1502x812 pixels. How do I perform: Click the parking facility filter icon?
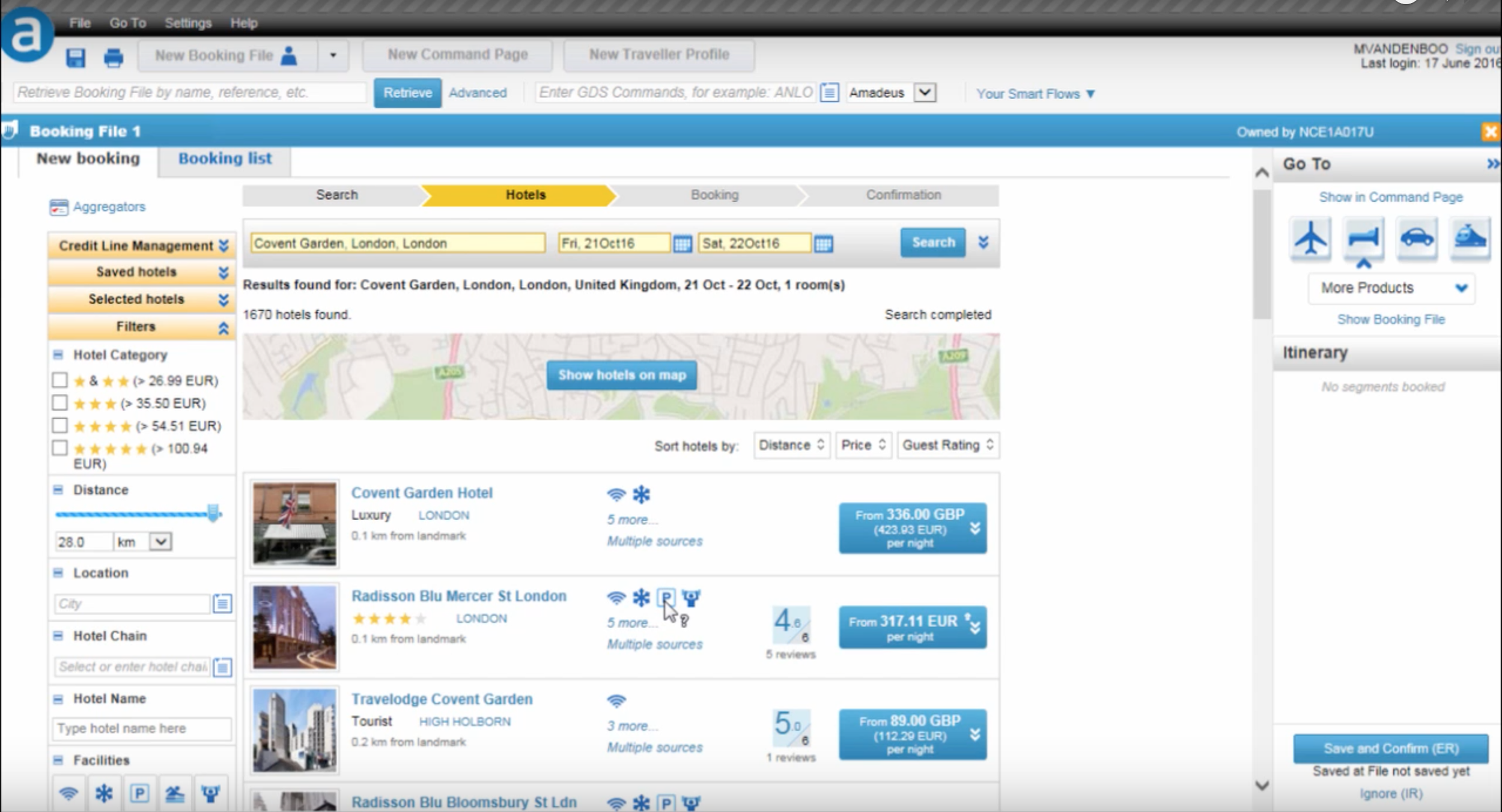[x=139, y=793]
